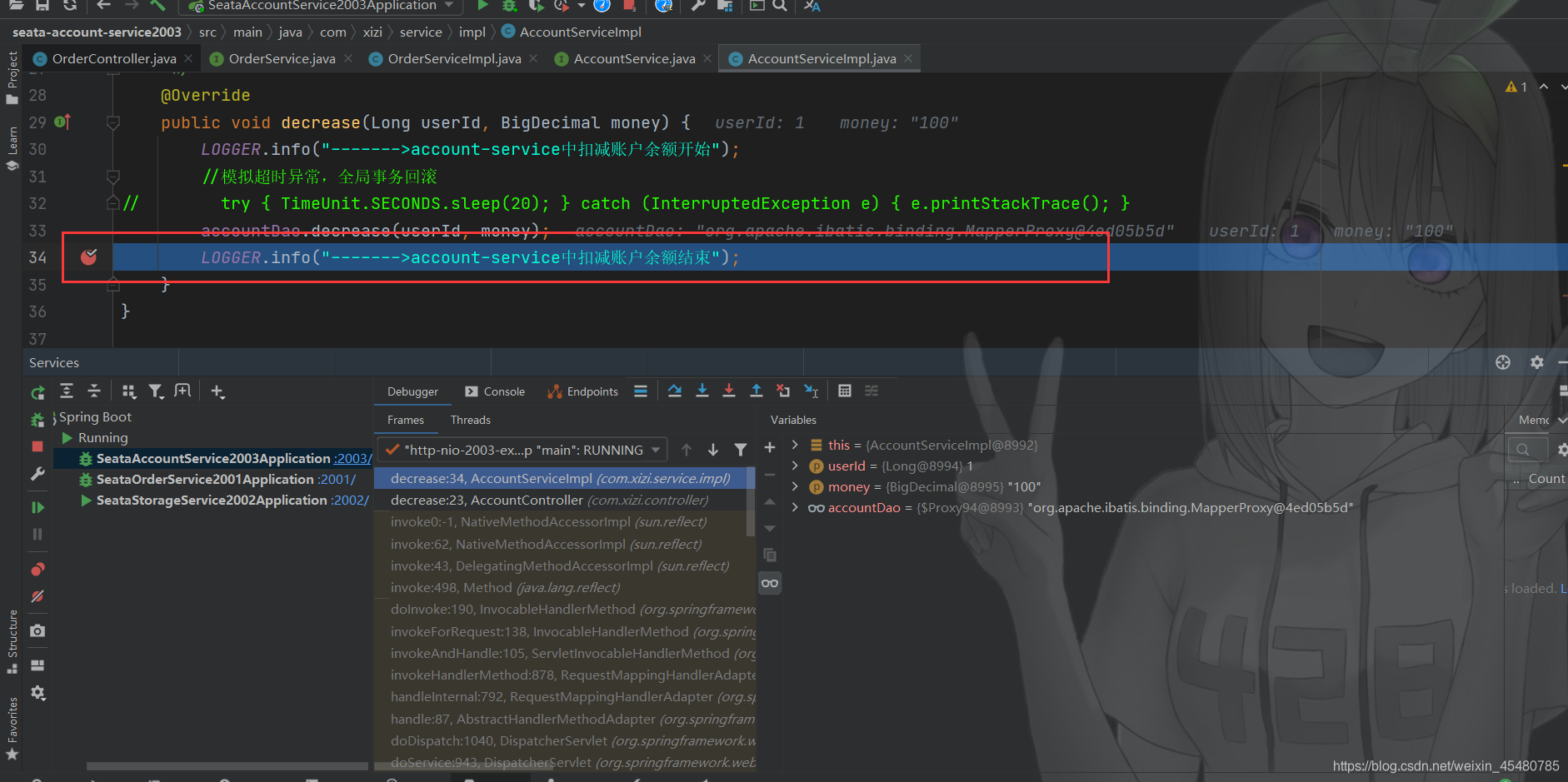This screenshot has width=1568, height=782.
Task: Open the :2003/ link of SeataAccountService2003Application
Action: (352, 458)
